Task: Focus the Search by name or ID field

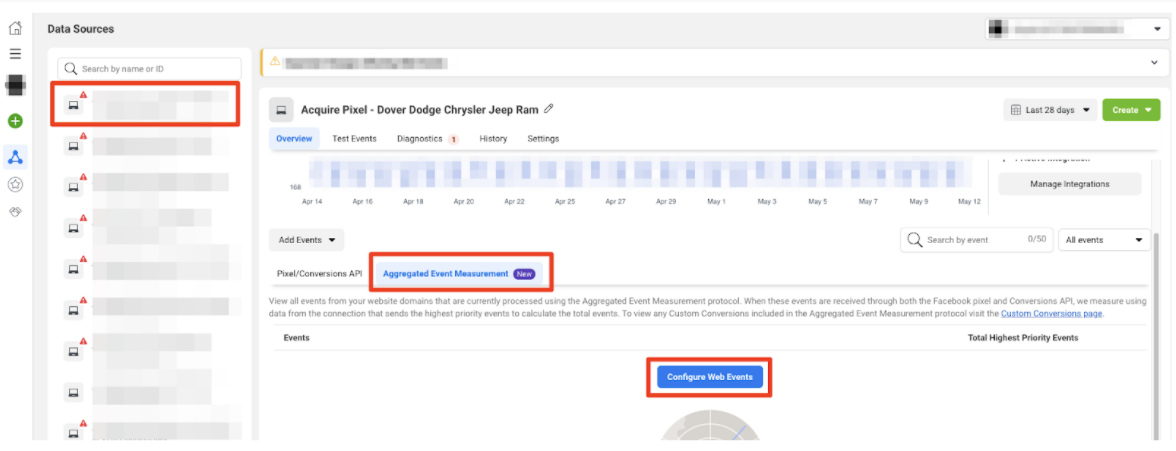Action: coord(149,68)
